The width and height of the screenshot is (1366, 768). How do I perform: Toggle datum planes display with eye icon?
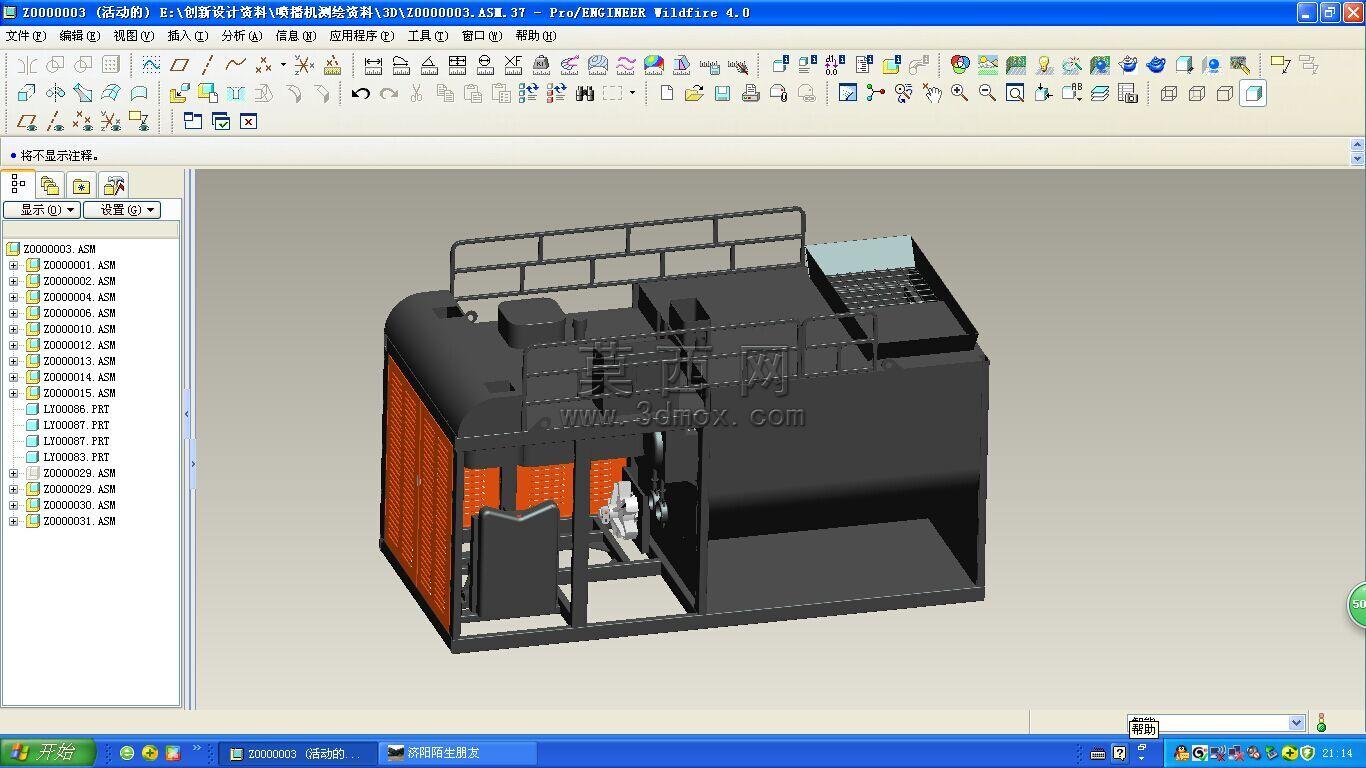27,121
